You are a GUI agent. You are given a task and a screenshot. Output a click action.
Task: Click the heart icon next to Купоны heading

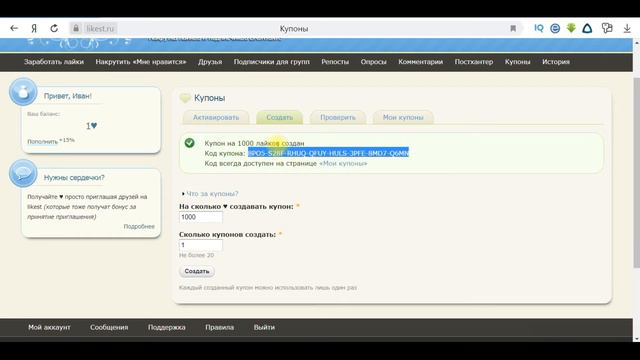click(185, 98)
